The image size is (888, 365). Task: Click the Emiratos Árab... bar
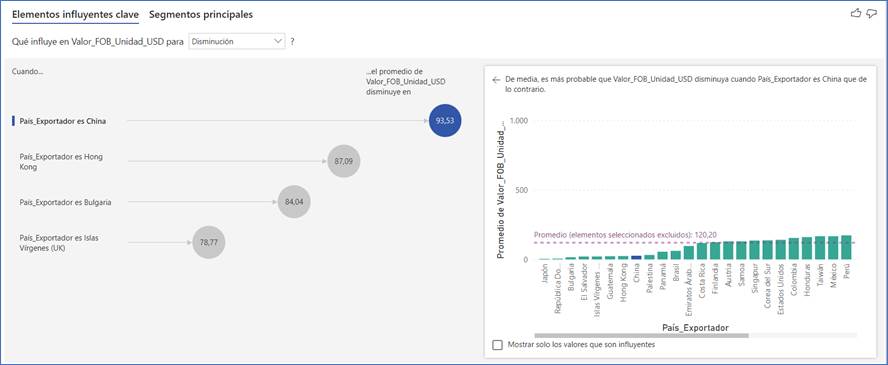pyautogui.click(x=689, y=253)
